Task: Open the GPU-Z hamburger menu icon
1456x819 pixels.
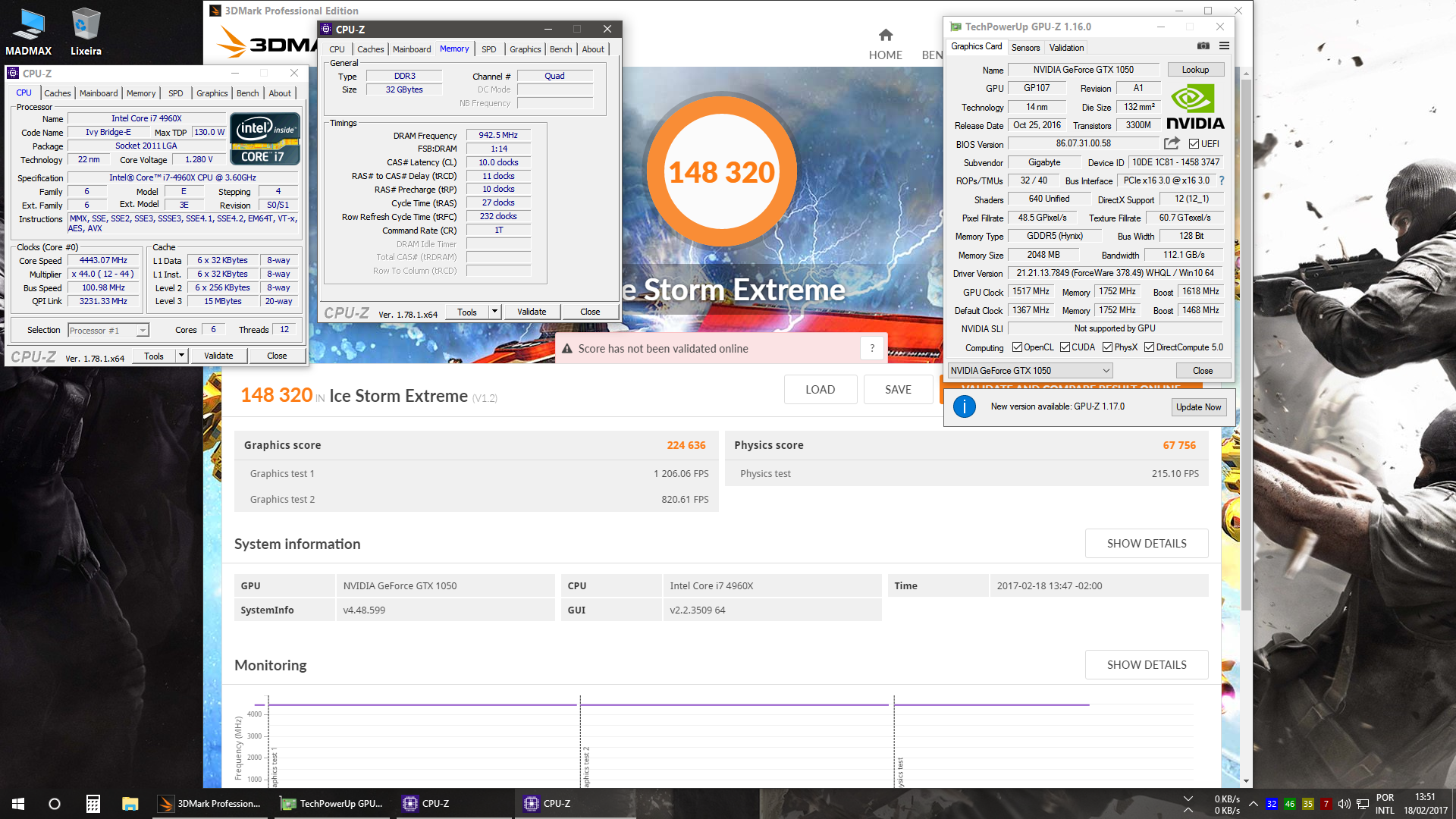Action: (x=1224, y=46)
